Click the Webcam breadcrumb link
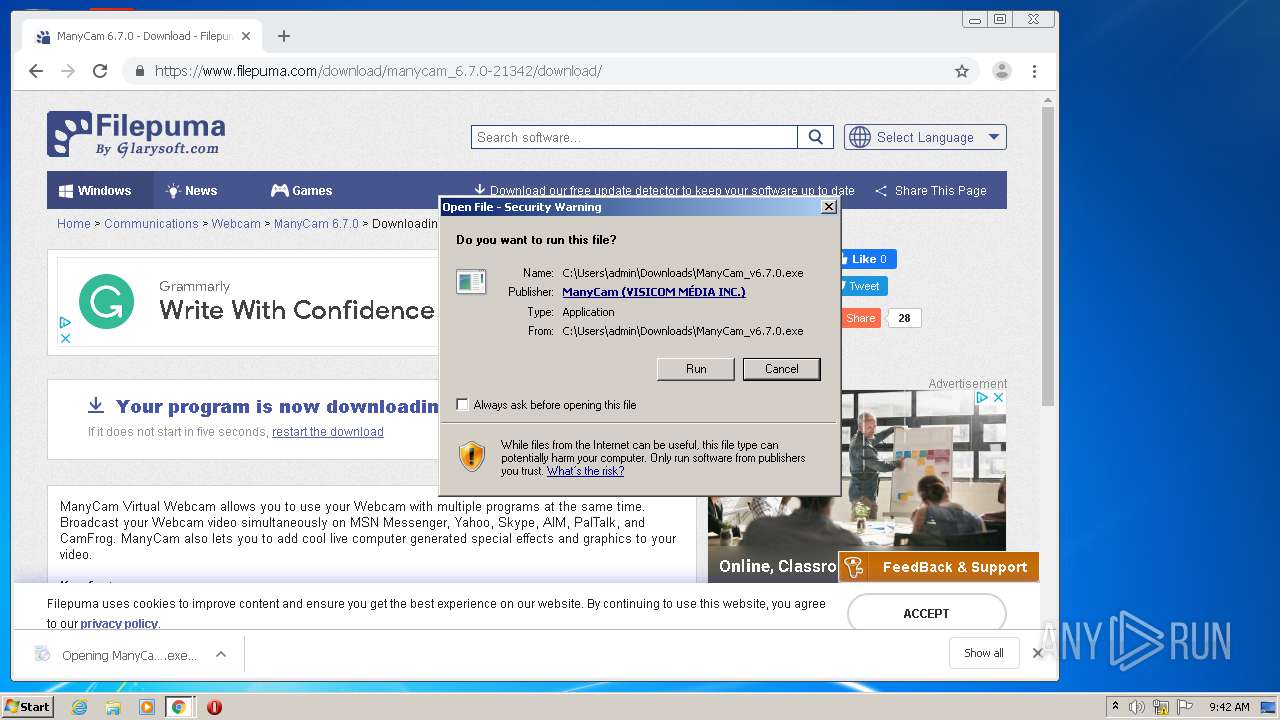This screenshot has width=1280, height=720. click(x=236, y=224)
